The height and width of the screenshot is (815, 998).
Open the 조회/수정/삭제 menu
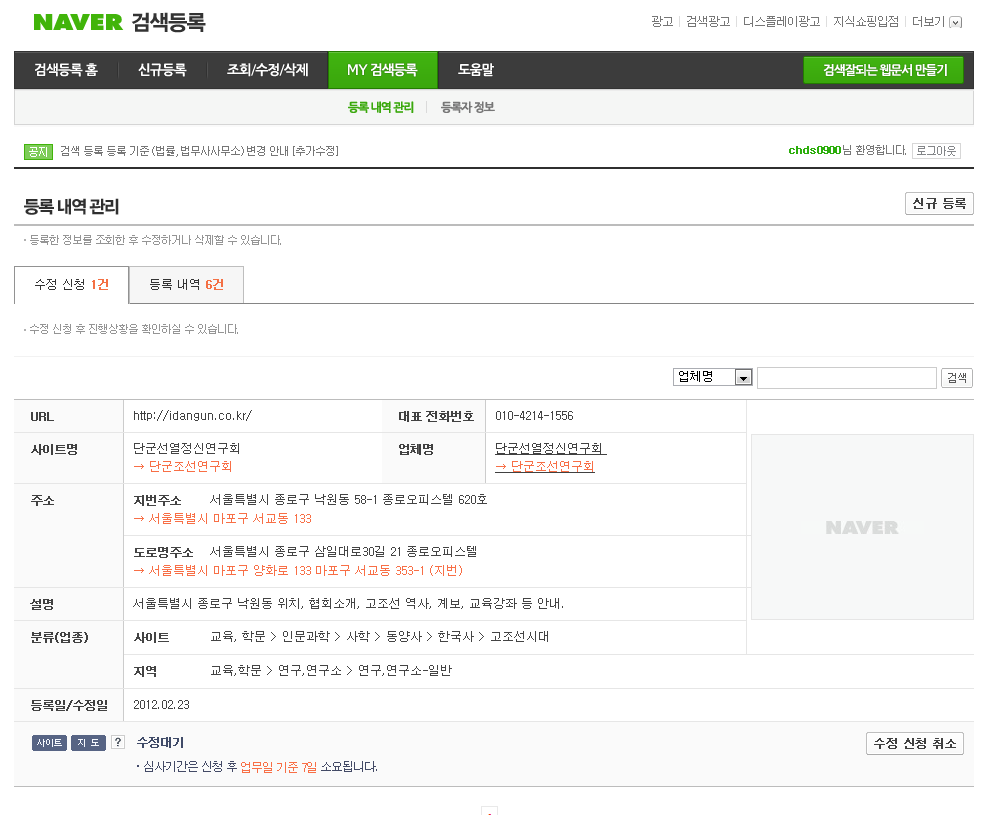(267, 69)
